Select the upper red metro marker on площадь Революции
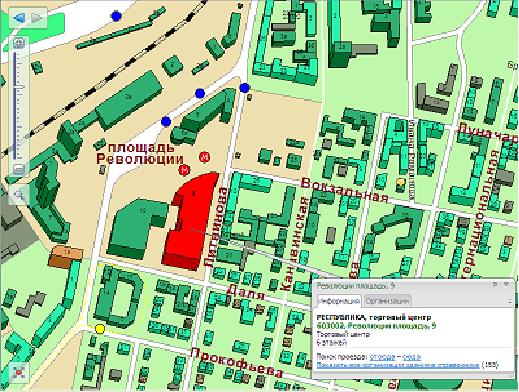 coord(204,156)
